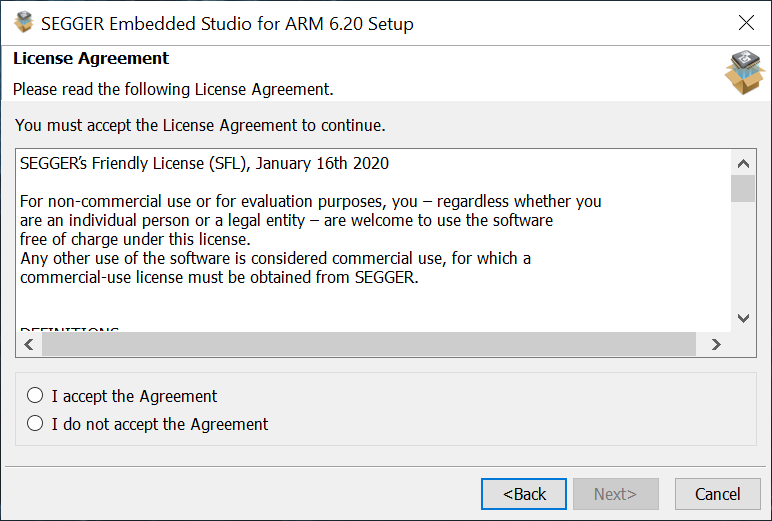Close the Setup window
772x521 pixels.
pyautogui.click(x=746, y=22)
